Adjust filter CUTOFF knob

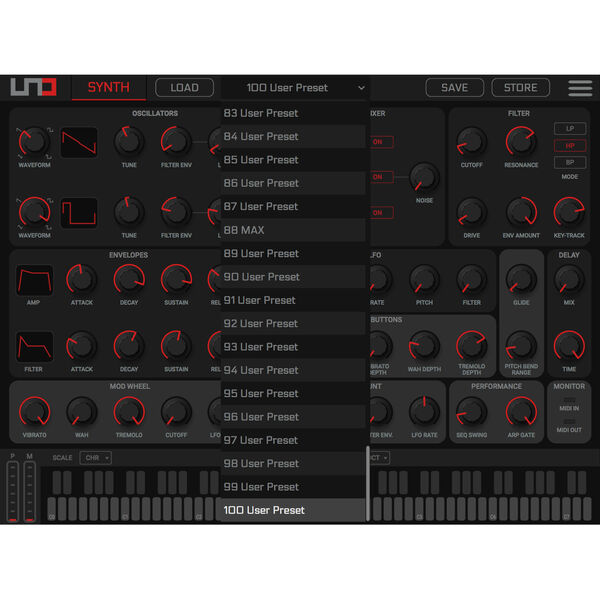click(471, 142)
